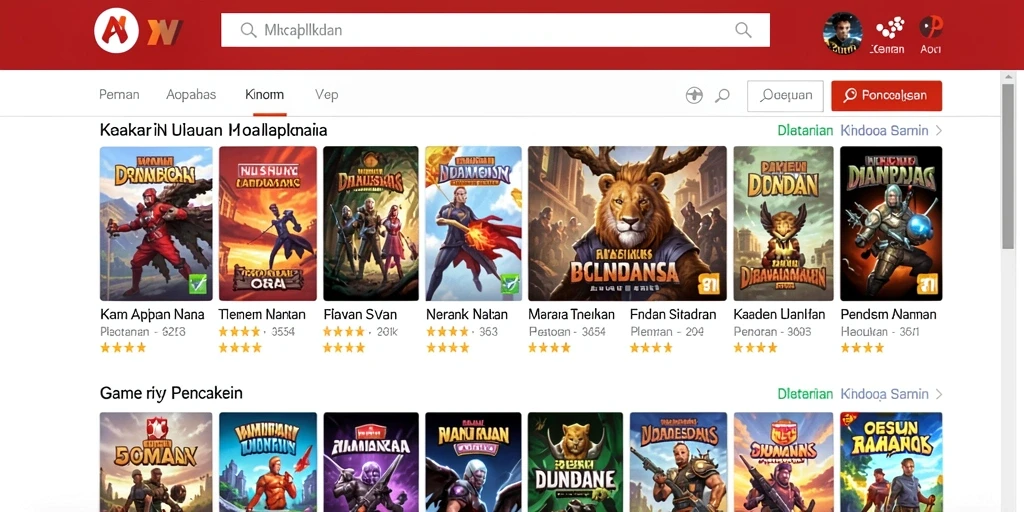The width and height of the screenshot is (1024, 512).
Task: Open Kindoa Samin in the Keakar section
Action: point(884,131)
